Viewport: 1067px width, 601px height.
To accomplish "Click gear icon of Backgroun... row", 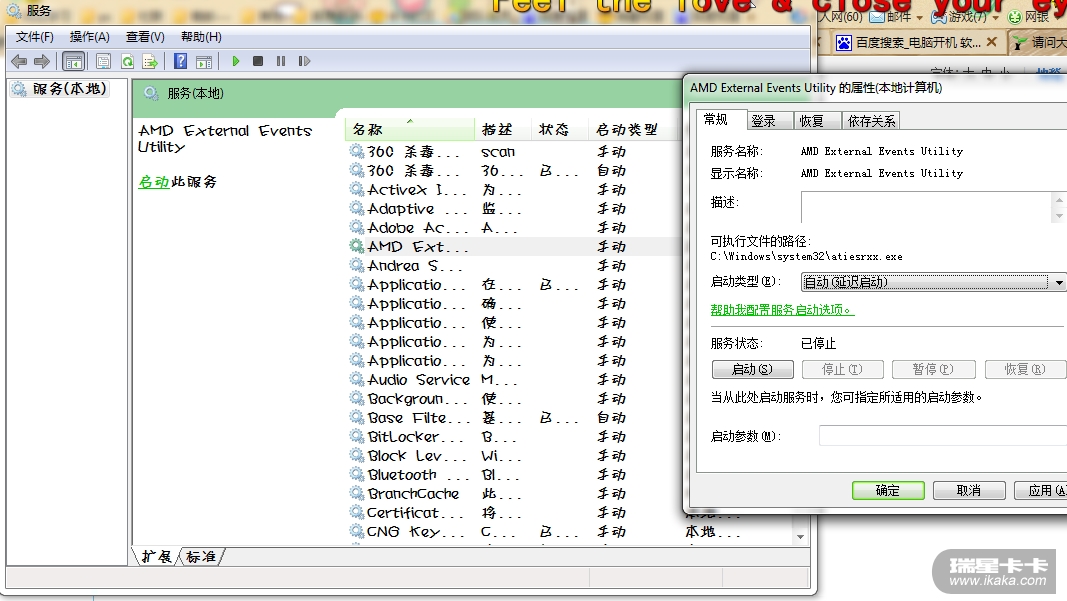I will (x=357, y=398).
